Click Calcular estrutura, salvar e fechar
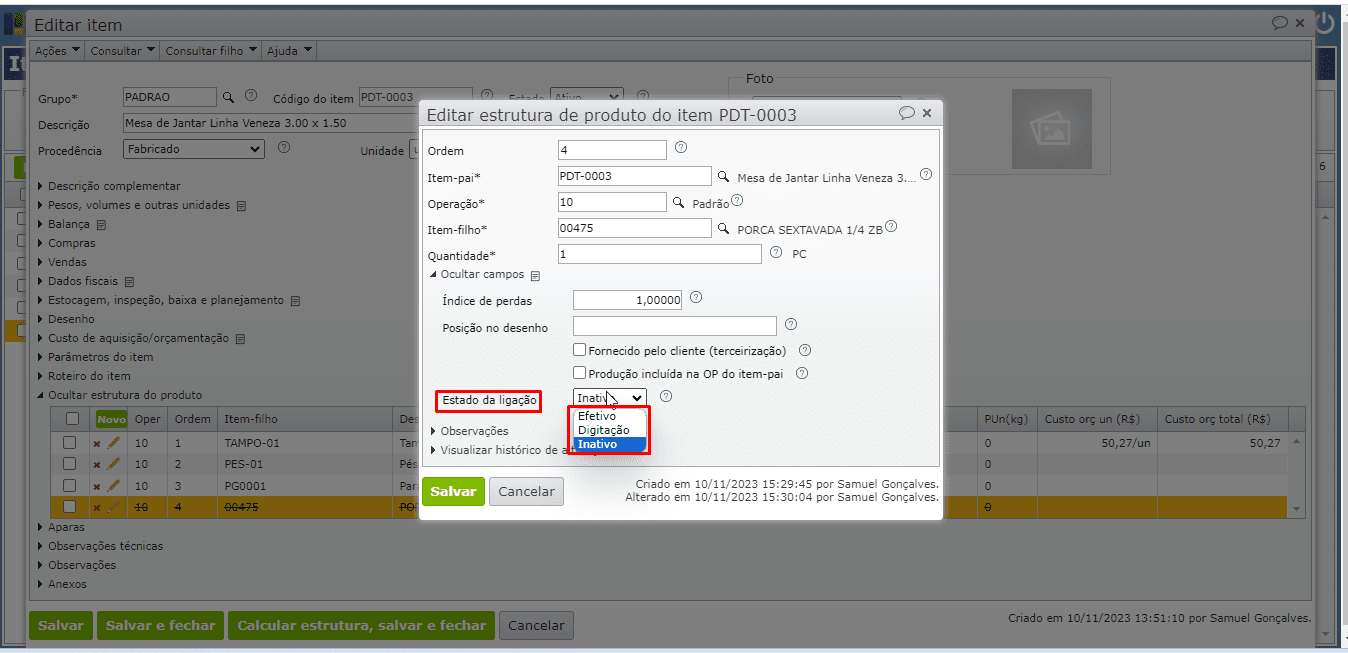The width and height of the screenshot is (1348, 653). (x=361, y=626)
